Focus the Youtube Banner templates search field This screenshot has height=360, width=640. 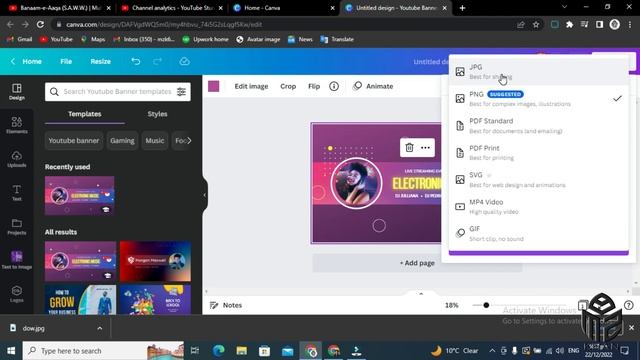118,92
